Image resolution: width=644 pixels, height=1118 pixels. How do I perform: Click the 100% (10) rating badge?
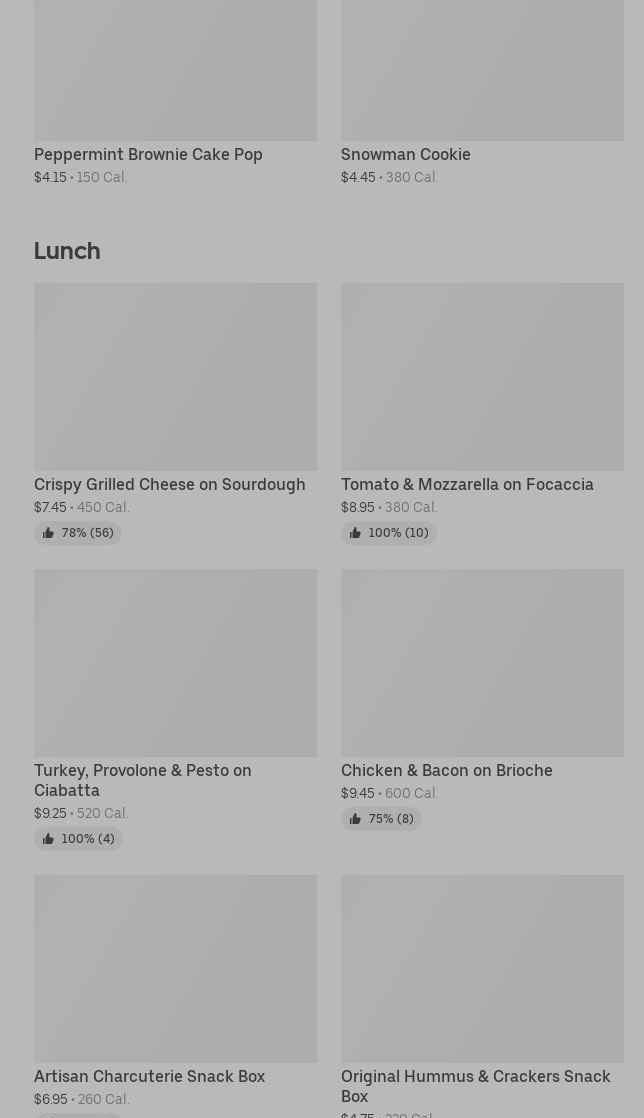pos(389,533)
